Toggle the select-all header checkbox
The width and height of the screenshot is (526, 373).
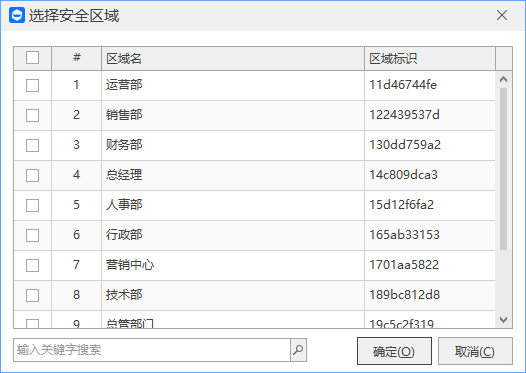pos(33,58)
